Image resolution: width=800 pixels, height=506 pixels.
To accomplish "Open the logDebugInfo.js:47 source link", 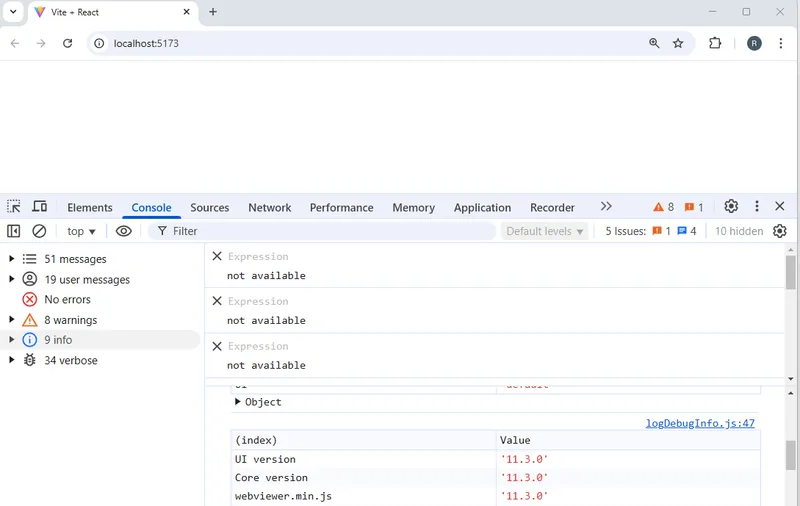I will click(x=700, y=423).
